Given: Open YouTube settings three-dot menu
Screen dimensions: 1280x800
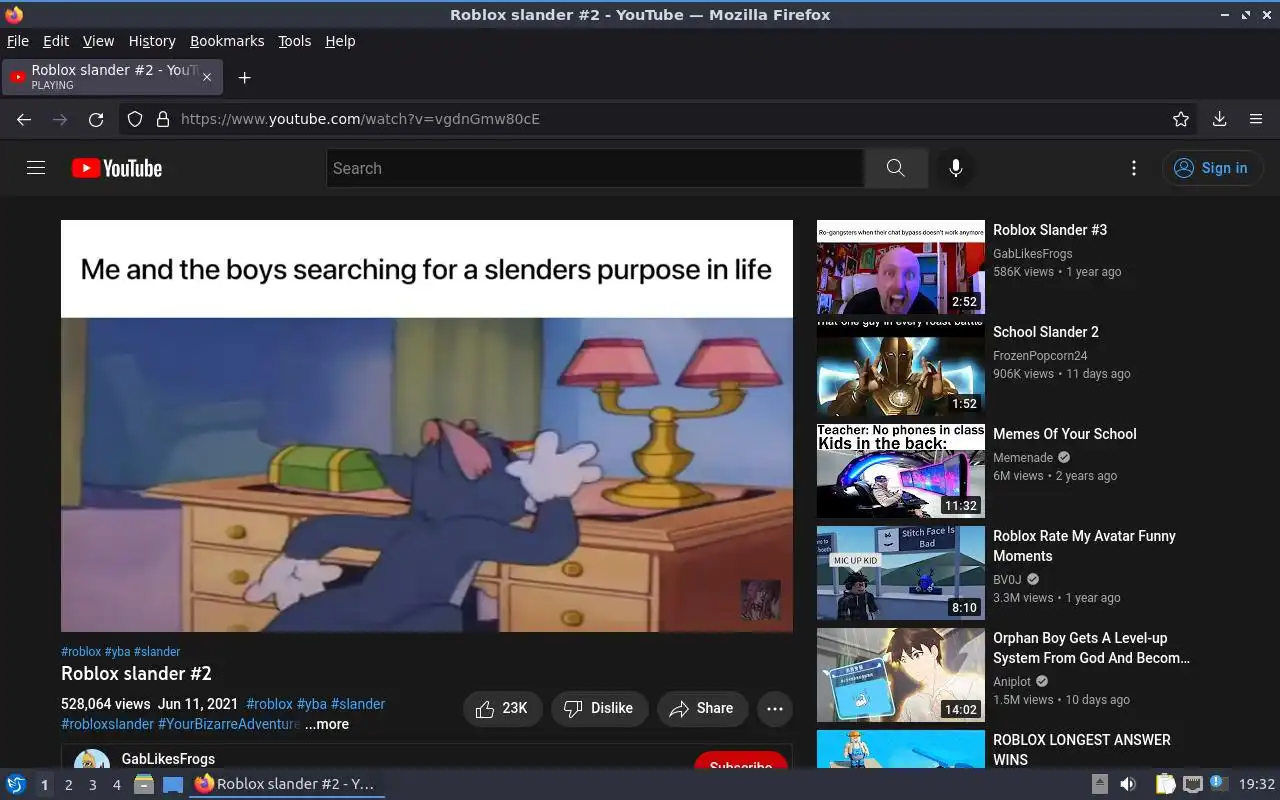Looking at the screenshot, I should tap(1133, 168).
